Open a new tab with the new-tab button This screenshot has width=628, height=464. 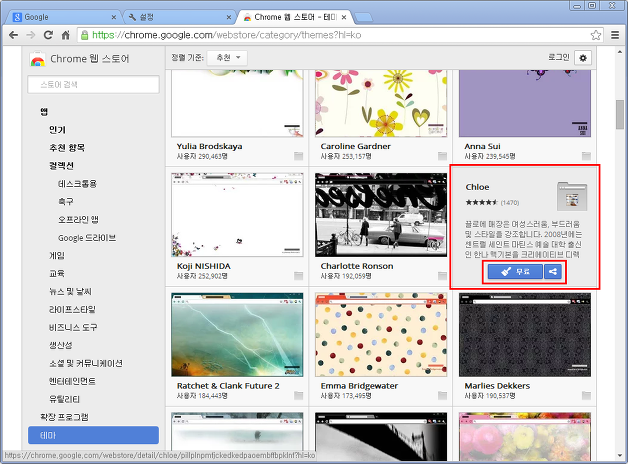pyautogui.click(x=363, y=17)
